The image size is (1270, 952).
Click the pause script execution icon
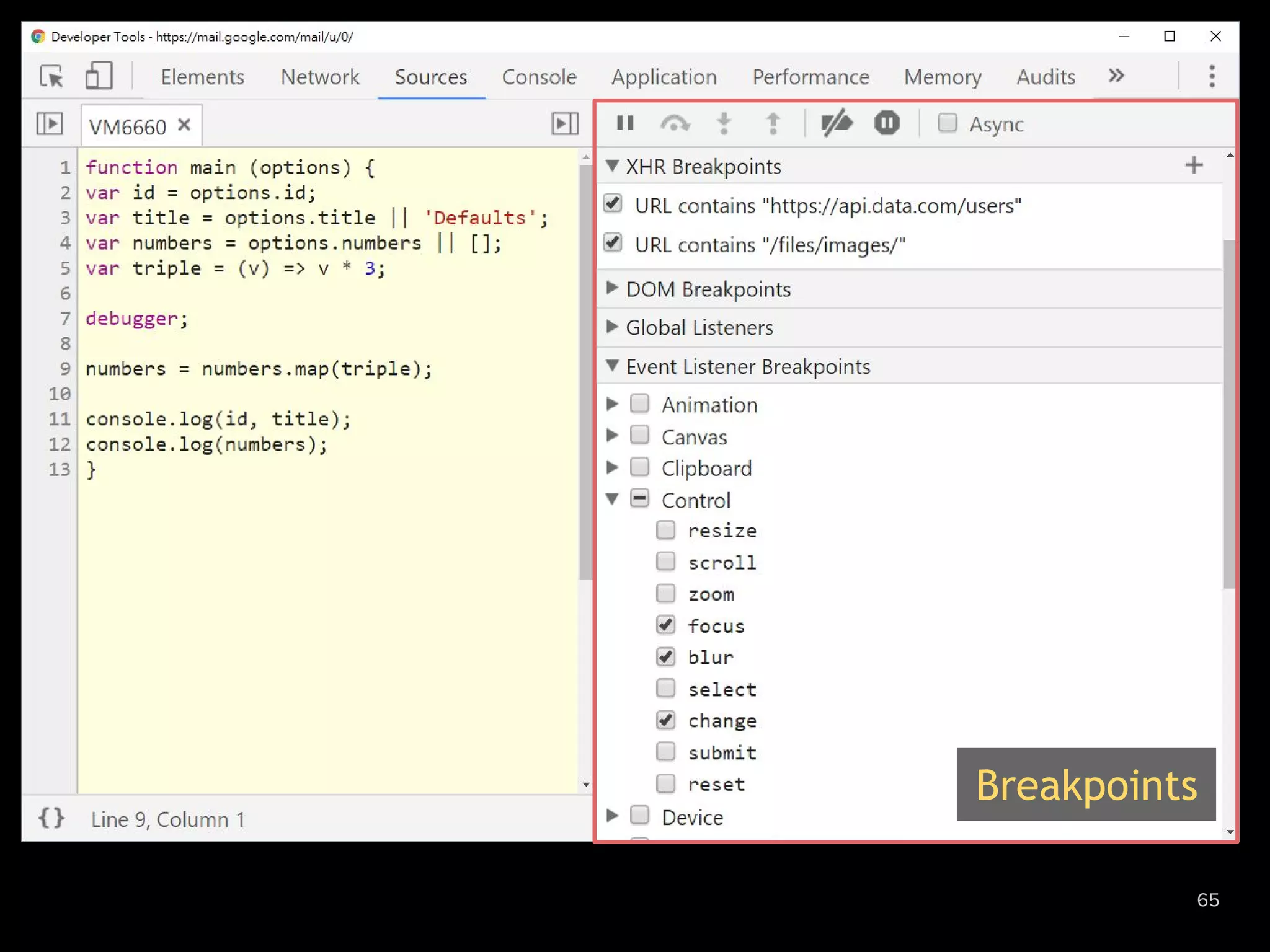[x=625, y=123]
